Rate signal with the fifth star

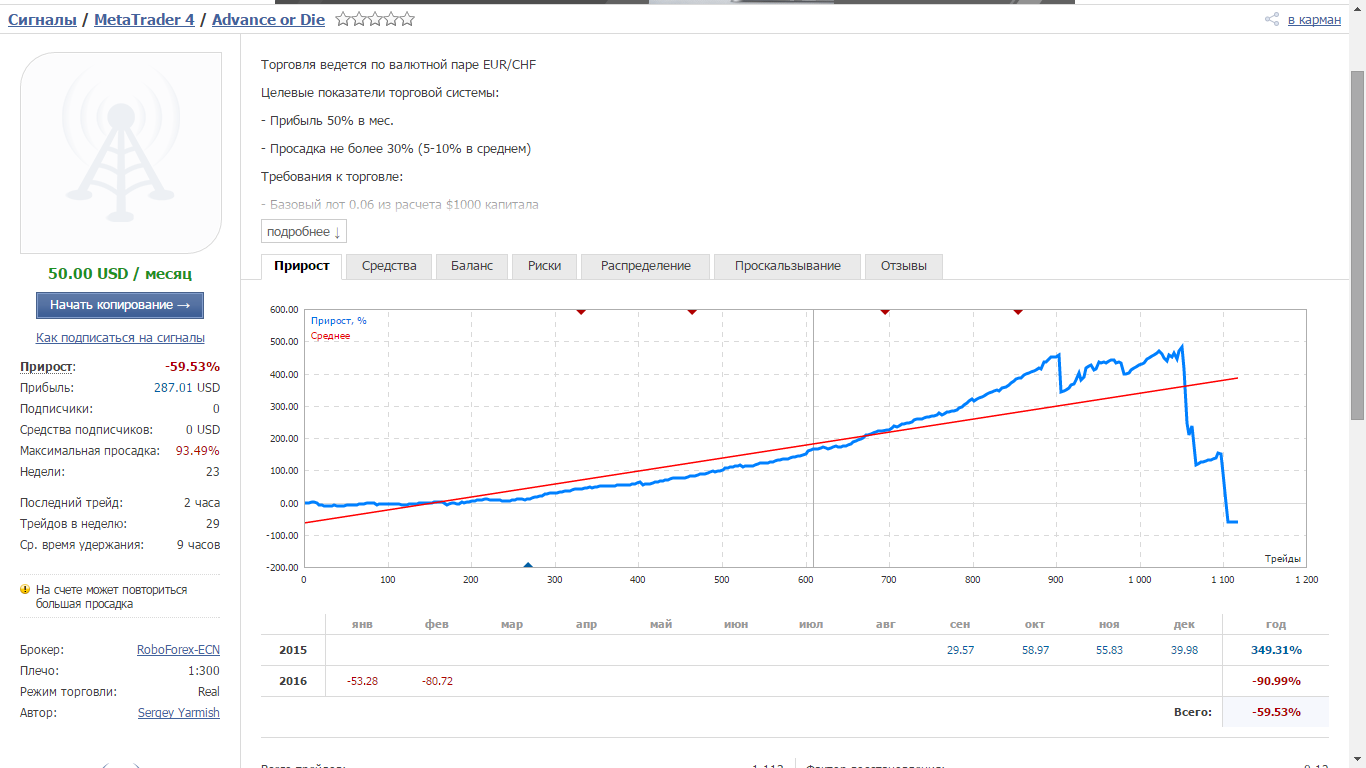[406, 19]
